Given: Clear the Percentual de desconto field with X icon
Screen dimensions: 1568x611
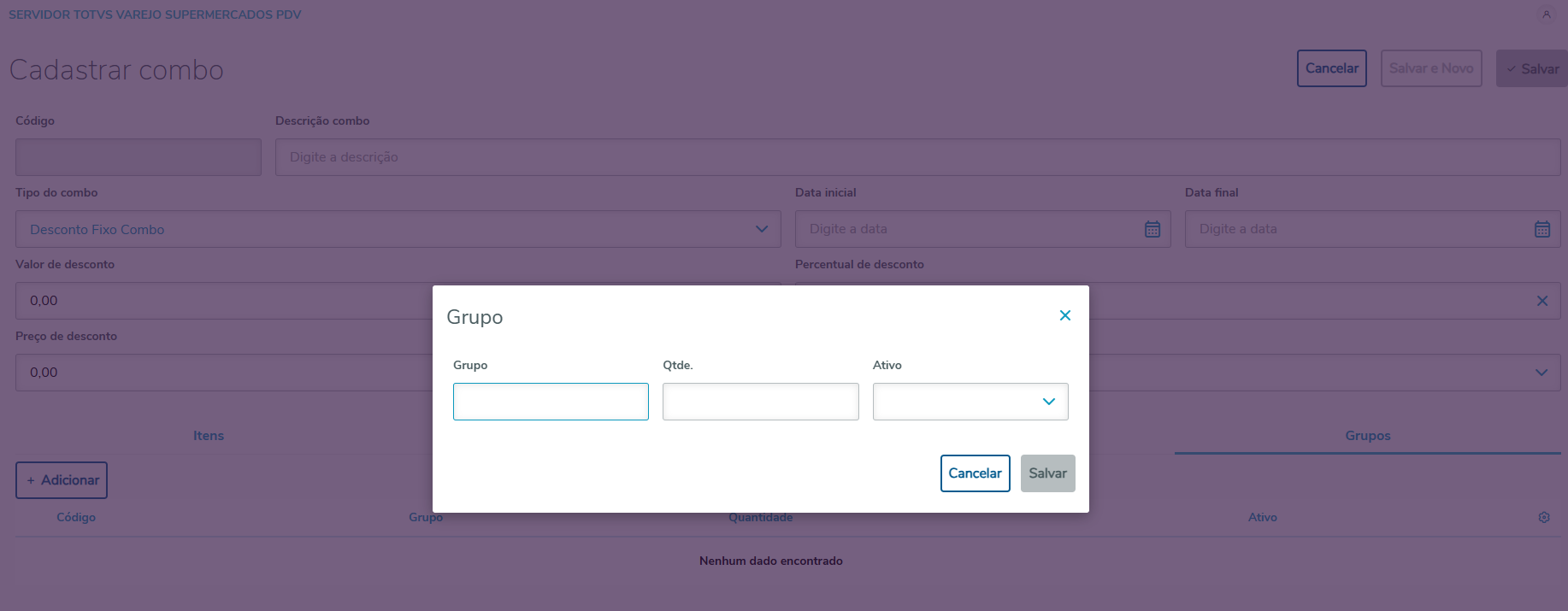Looking at the screenshot, I should coord(1542,301).
